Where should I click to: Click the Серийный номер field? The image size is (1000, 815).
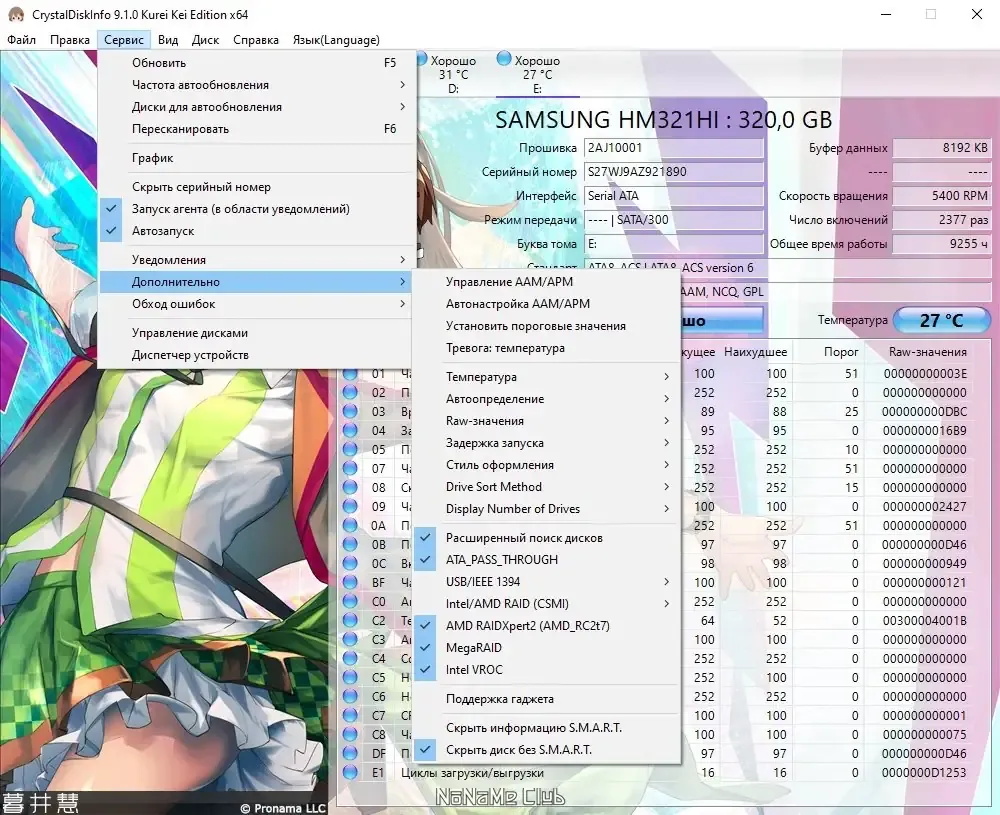tap(673, 172)
